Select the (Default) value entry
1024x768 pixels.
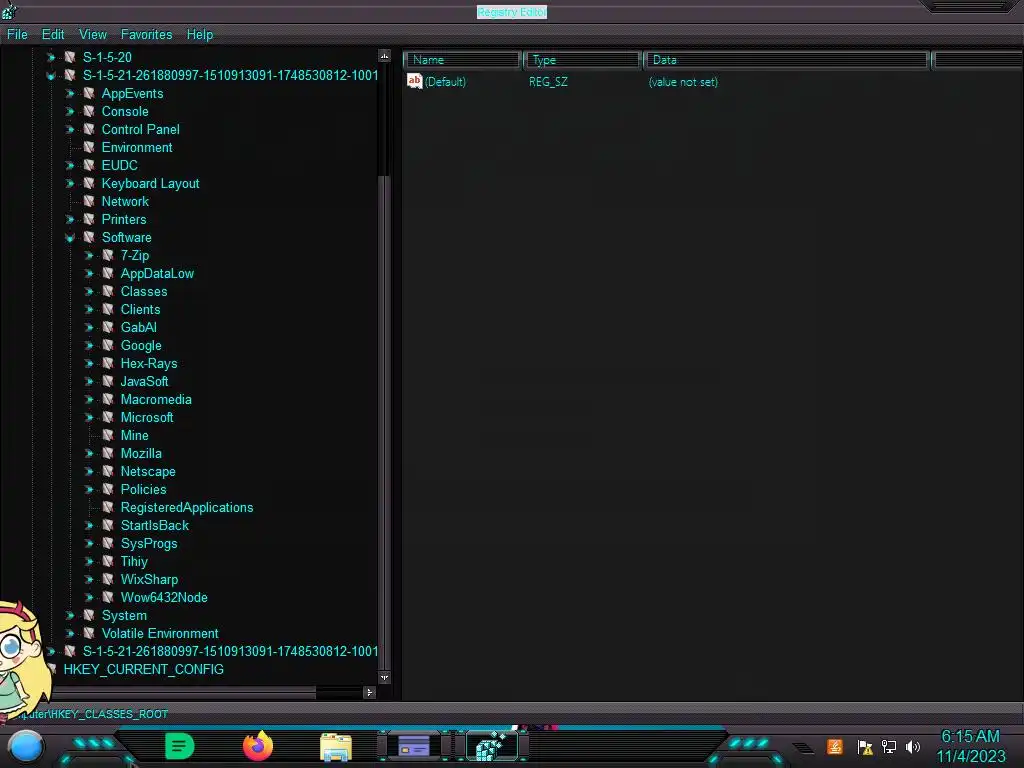click(x=445, y=82)
